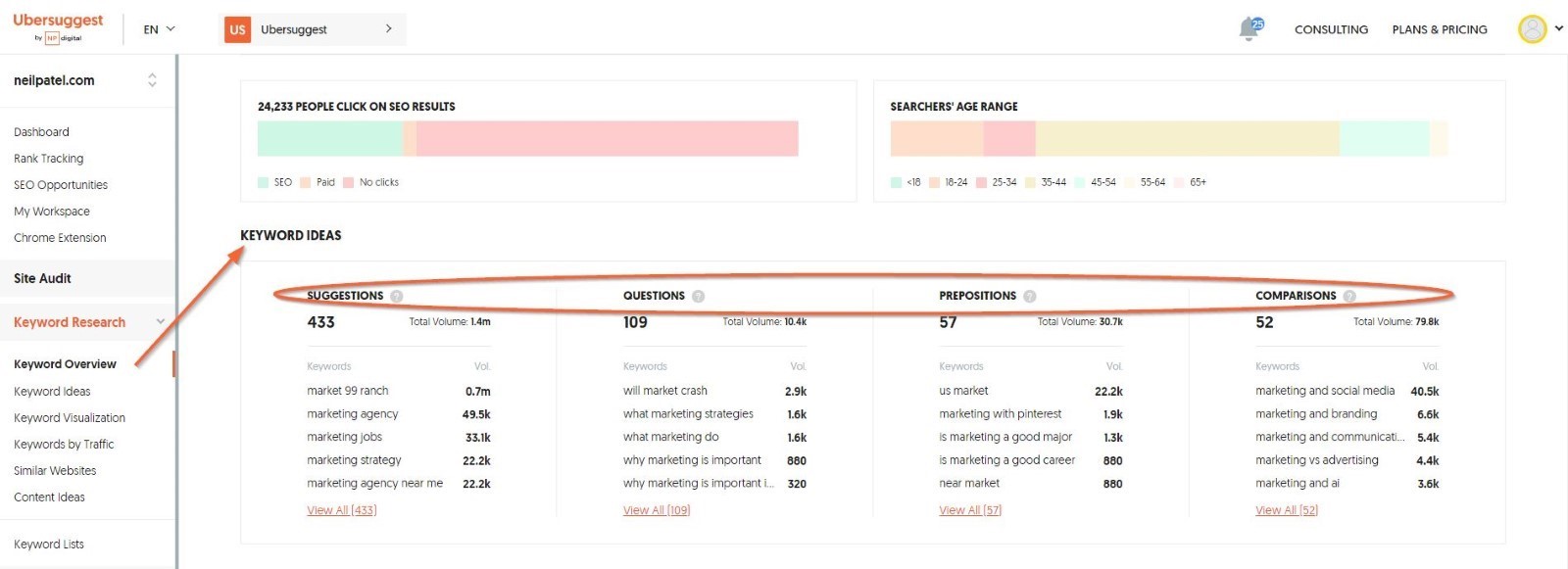Open the Ubersuggest search selector arrow
1568x569 pixels.
389,29
